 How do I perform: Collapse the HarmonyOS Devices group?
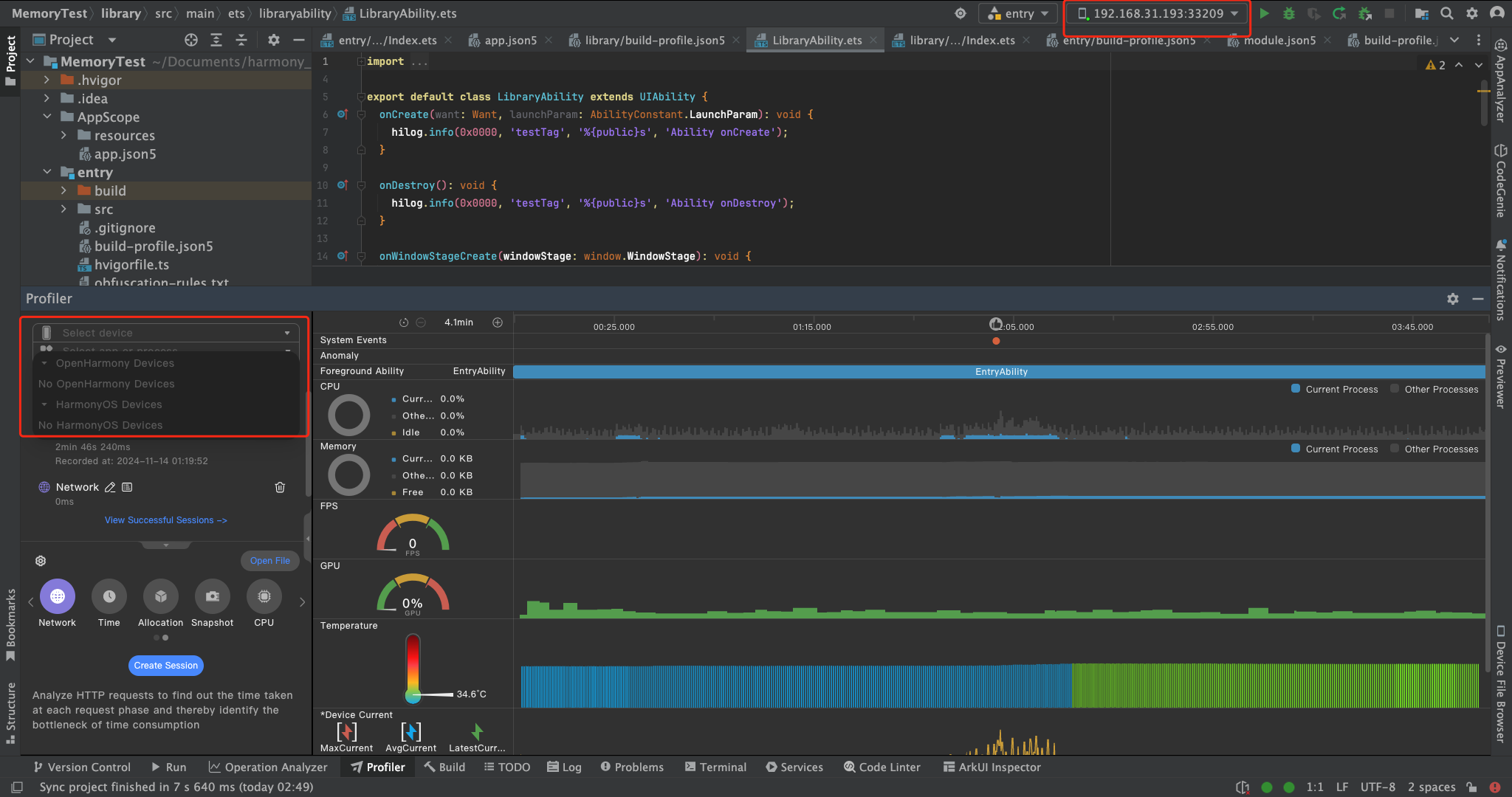tap(44, 404)
